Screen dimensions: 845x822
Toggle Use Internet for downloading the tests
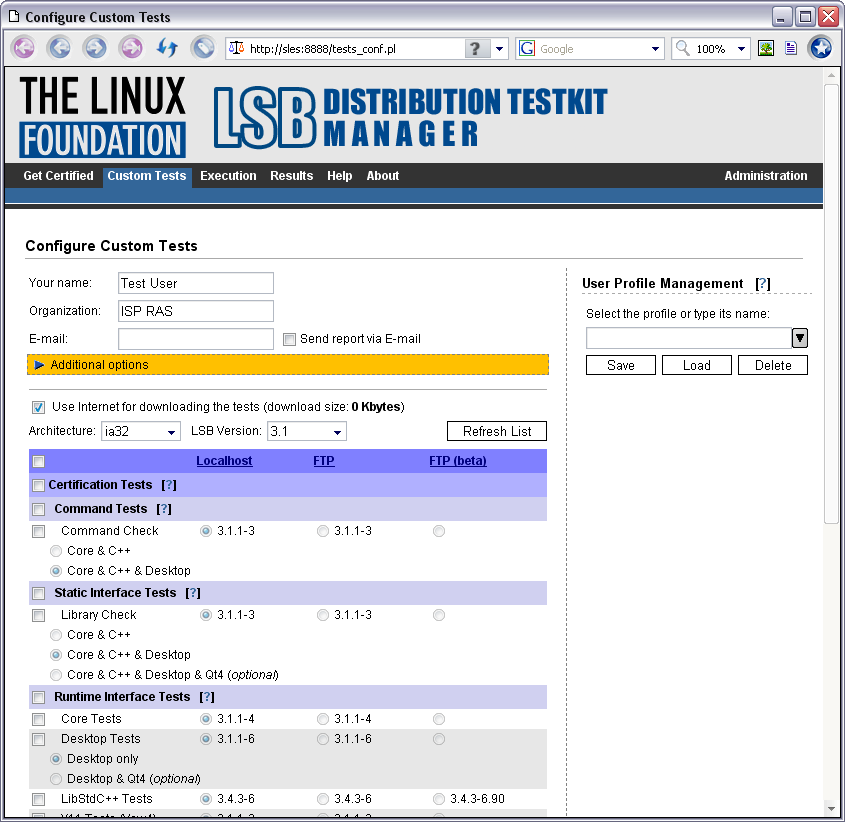click(38, 407)
